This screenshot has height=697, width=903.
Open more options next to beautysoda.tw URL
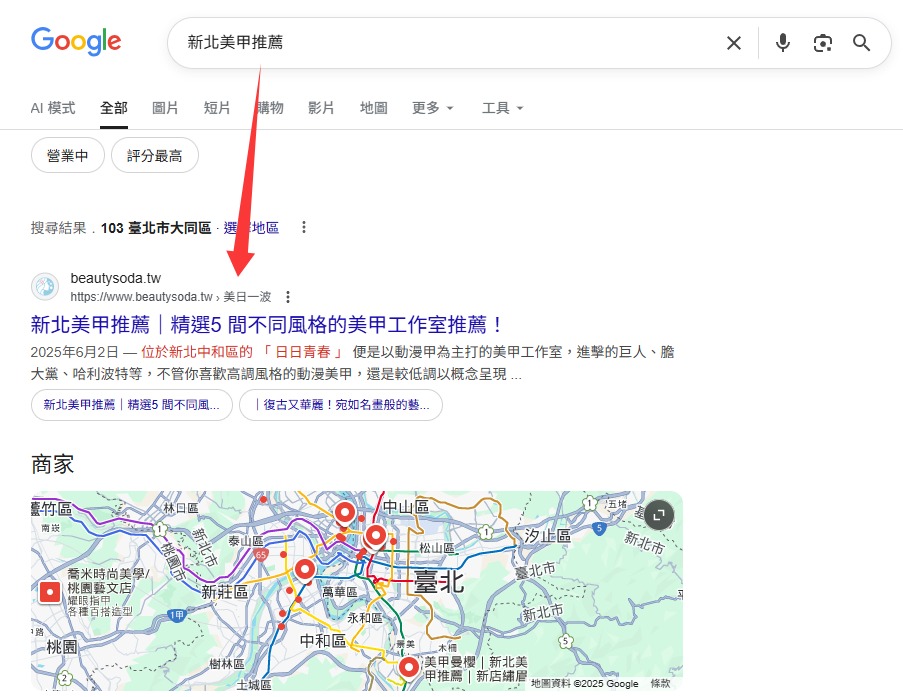pos(288,297)
